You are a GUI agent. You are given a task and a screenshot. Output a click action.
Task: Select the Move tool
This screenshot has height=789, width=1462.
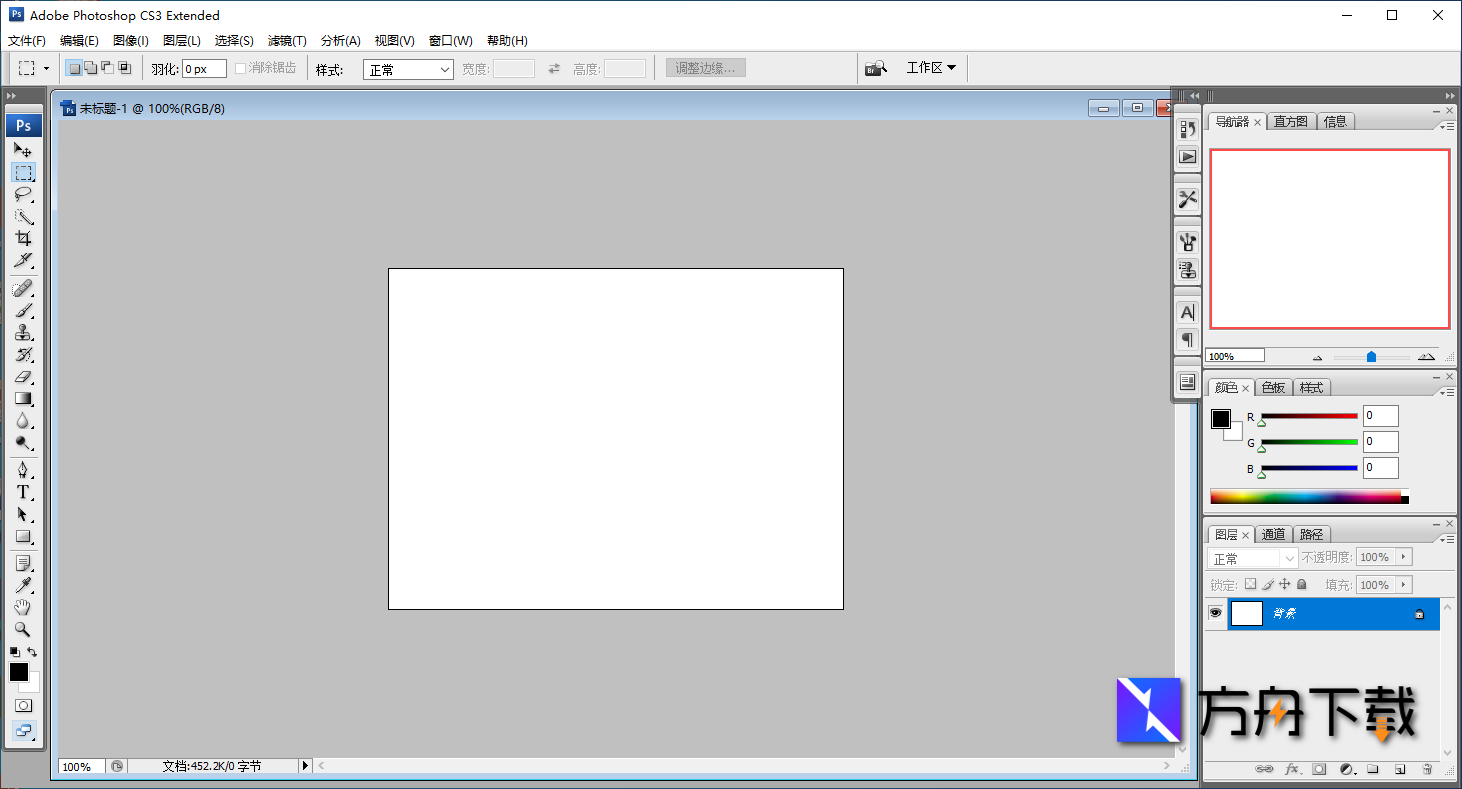24,150
